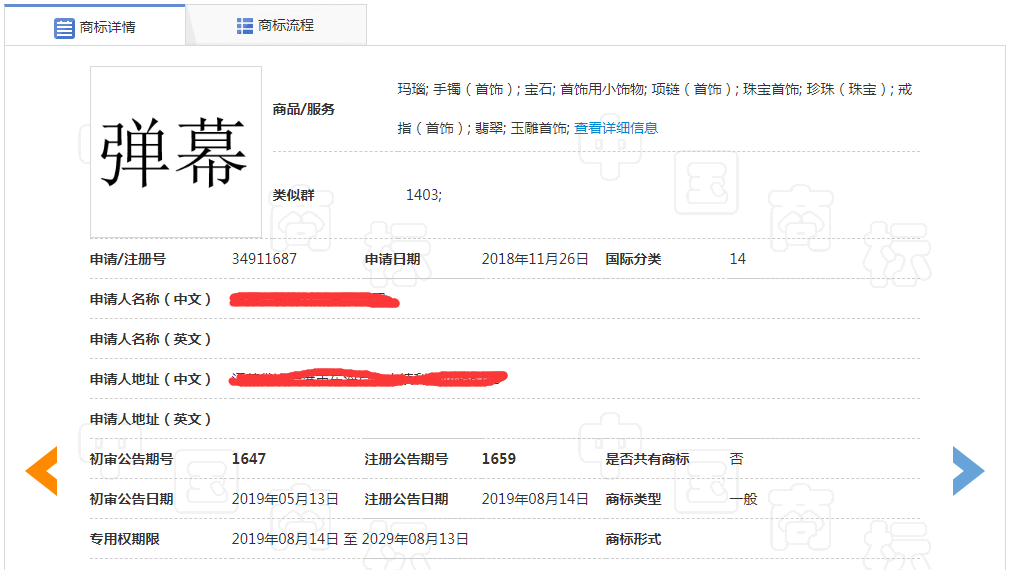Click the application date 2018年11月26日
The width and height of the screenshot is (1015, 570).
(535, 259)
